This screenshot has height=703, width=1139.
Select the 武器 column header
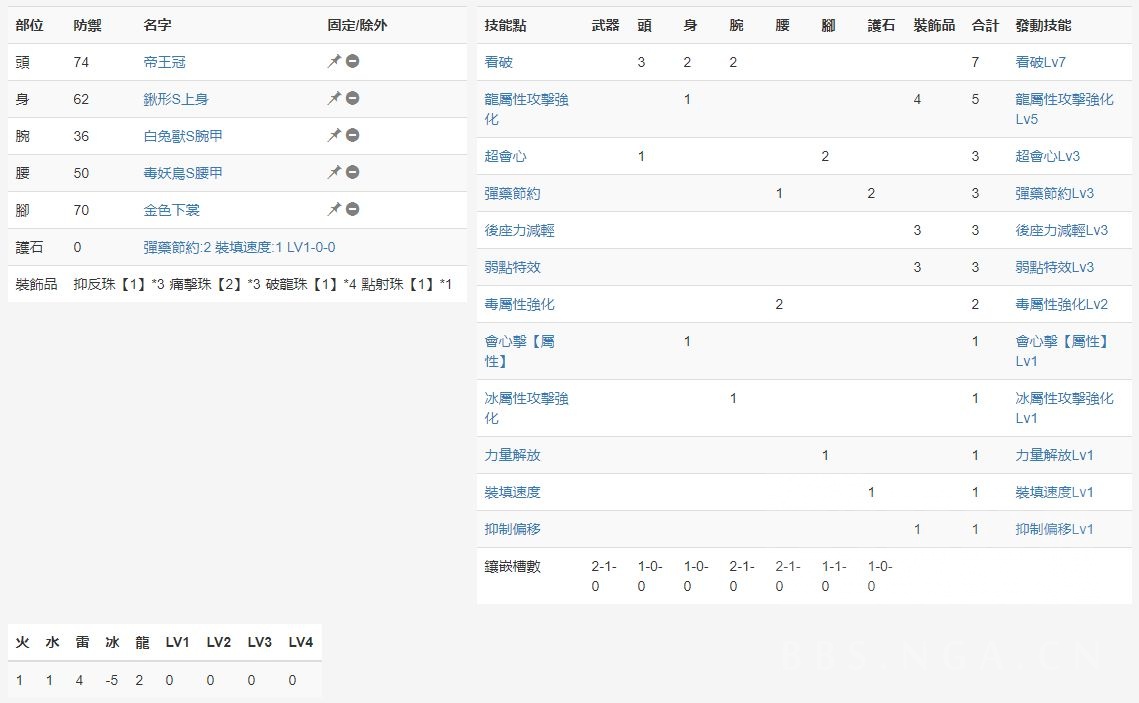605,25
